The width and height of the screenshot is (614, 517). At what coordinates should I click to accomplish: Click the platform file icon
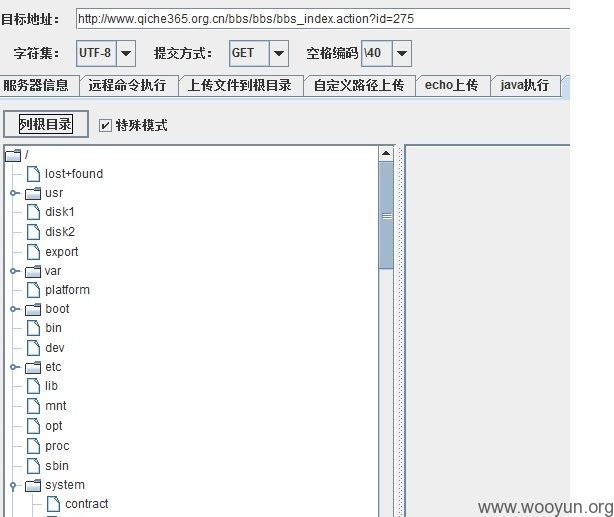click(x=33, y=290)
